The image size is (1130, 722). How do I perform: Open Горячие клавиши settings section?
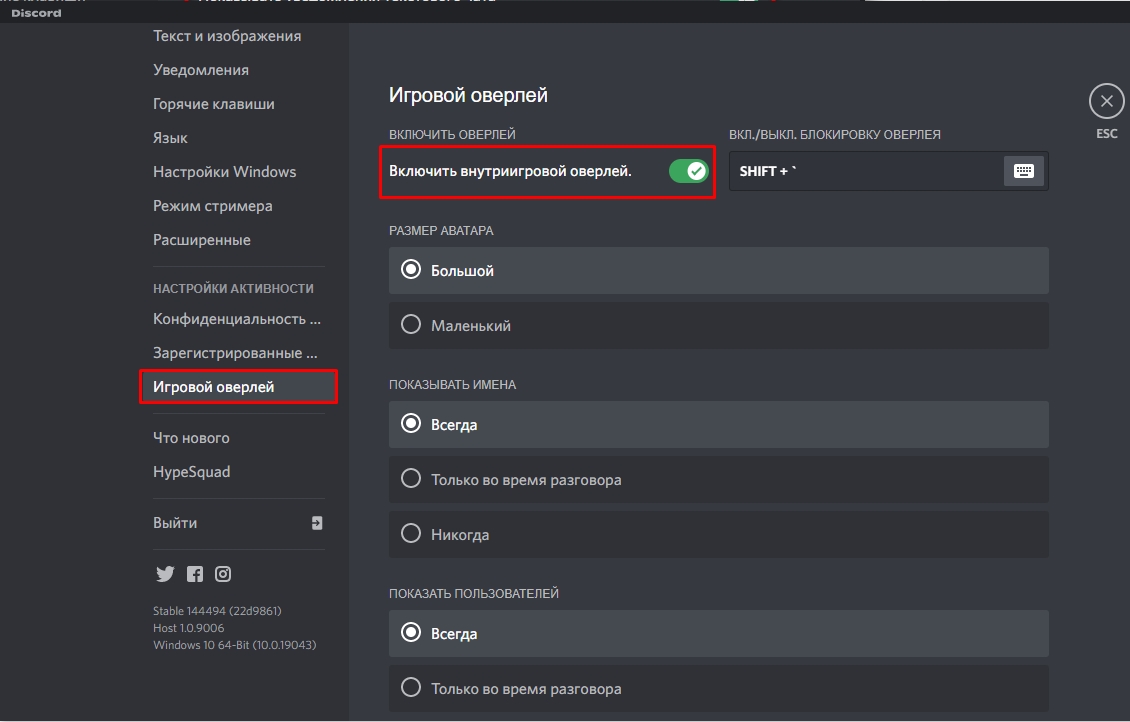coord(213,104)
